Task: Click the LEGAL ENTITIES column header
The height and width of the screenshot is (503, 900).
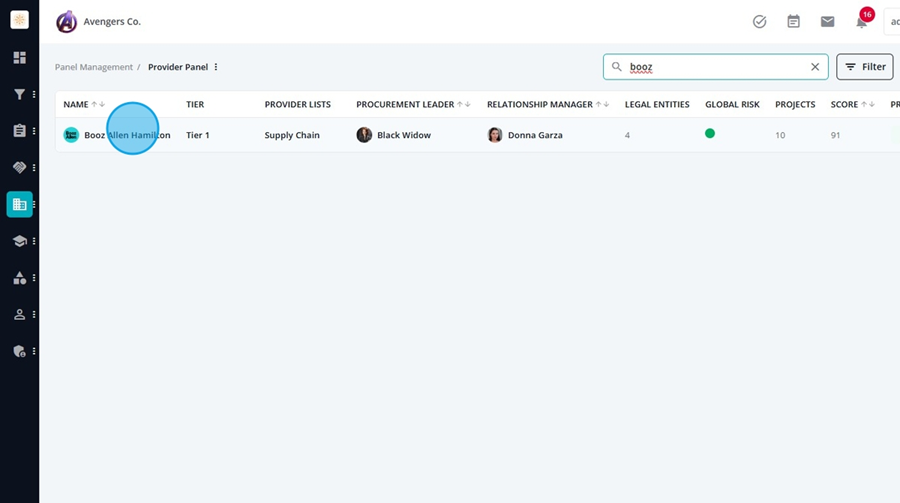Action: pyautogui.click(x=657, y=105)
